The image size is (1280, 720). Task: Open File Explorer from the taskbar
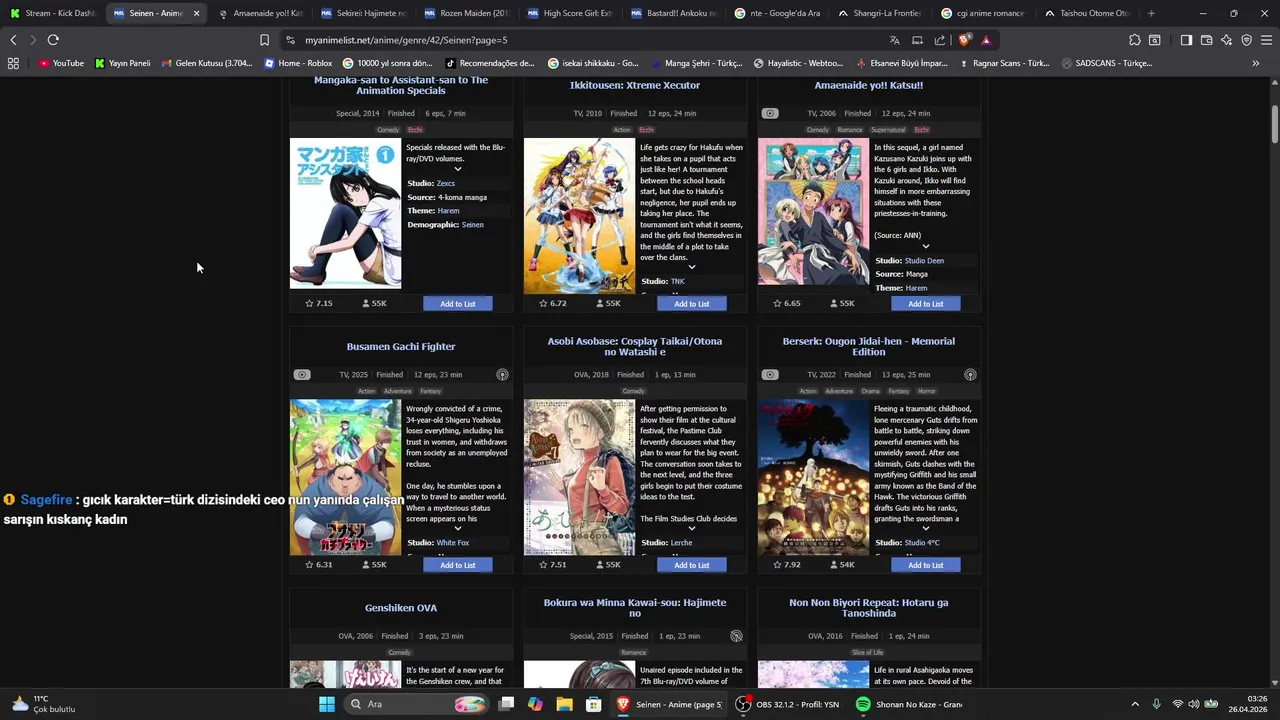[564, 704]
